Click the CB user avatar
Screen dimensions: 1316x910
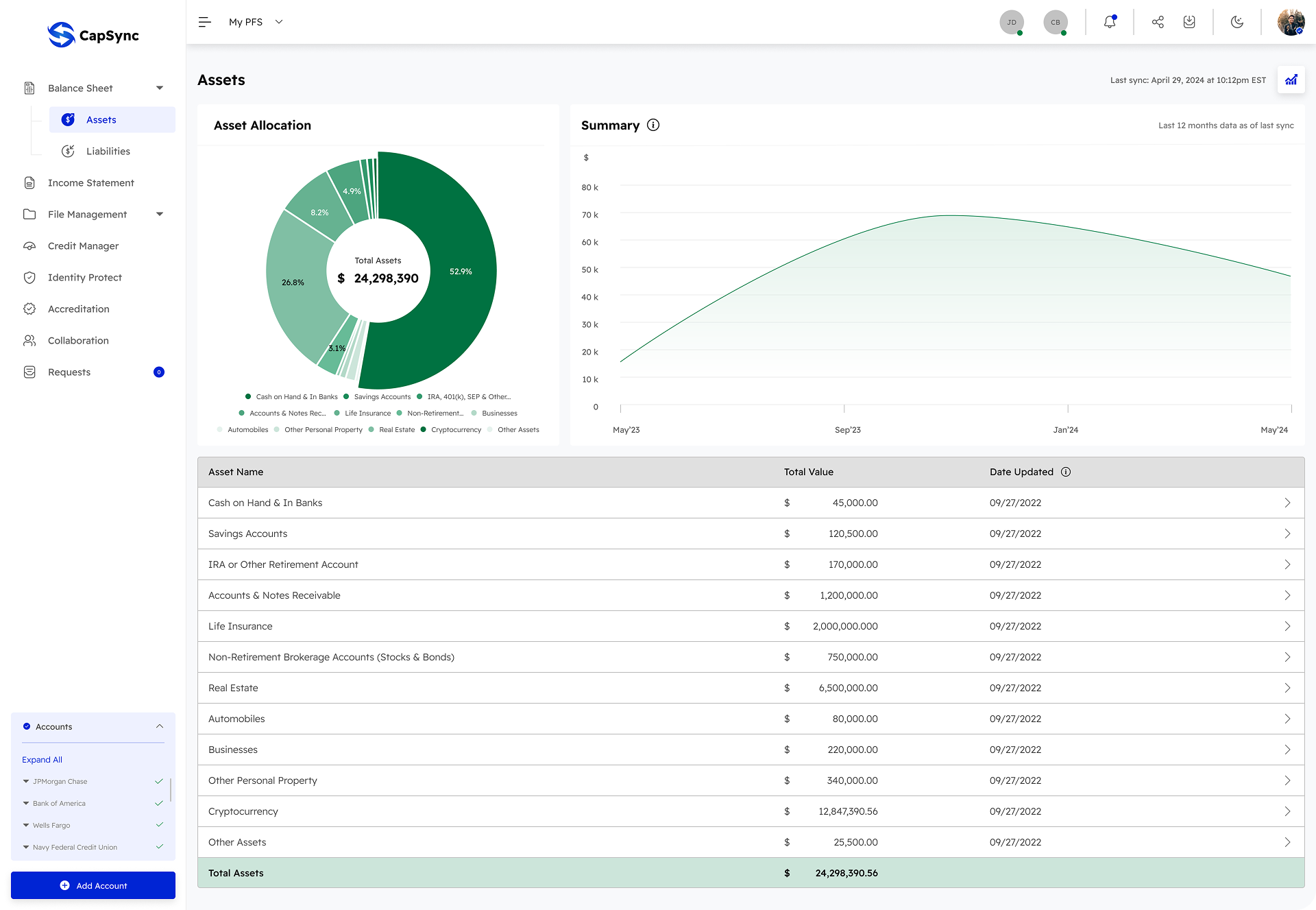click(1056, 22)
